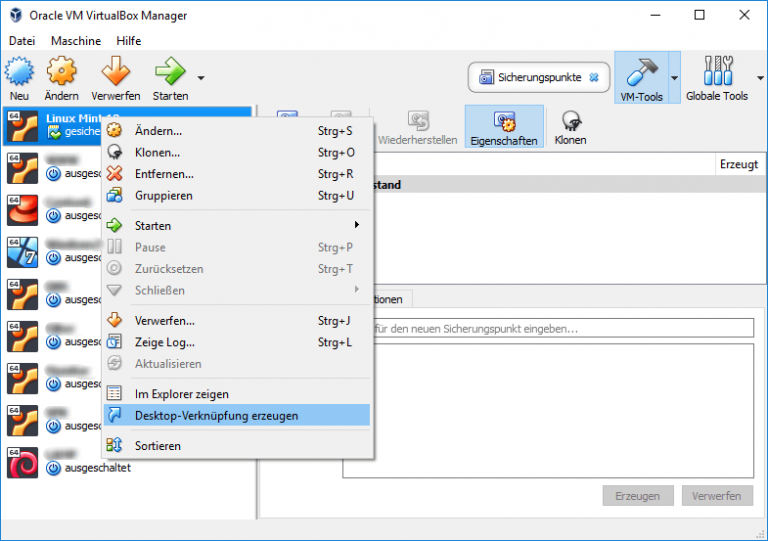Screen dimensions: 768x541
Task: Click the Explorer list icon in context menu
Action: [114, 393]
